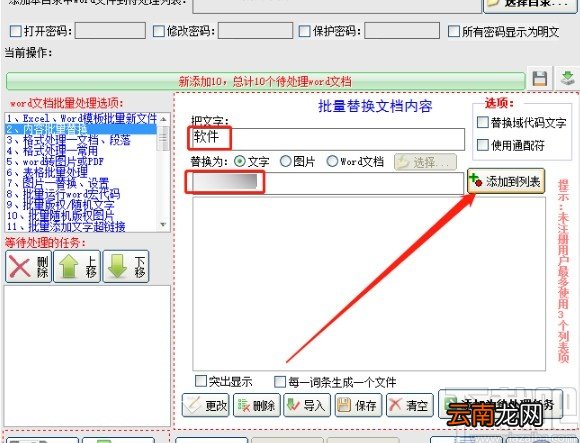The width and height of the screenshot is (580, 443).
Task: Check 突出显示 checkbox
Action: point(200,381)
